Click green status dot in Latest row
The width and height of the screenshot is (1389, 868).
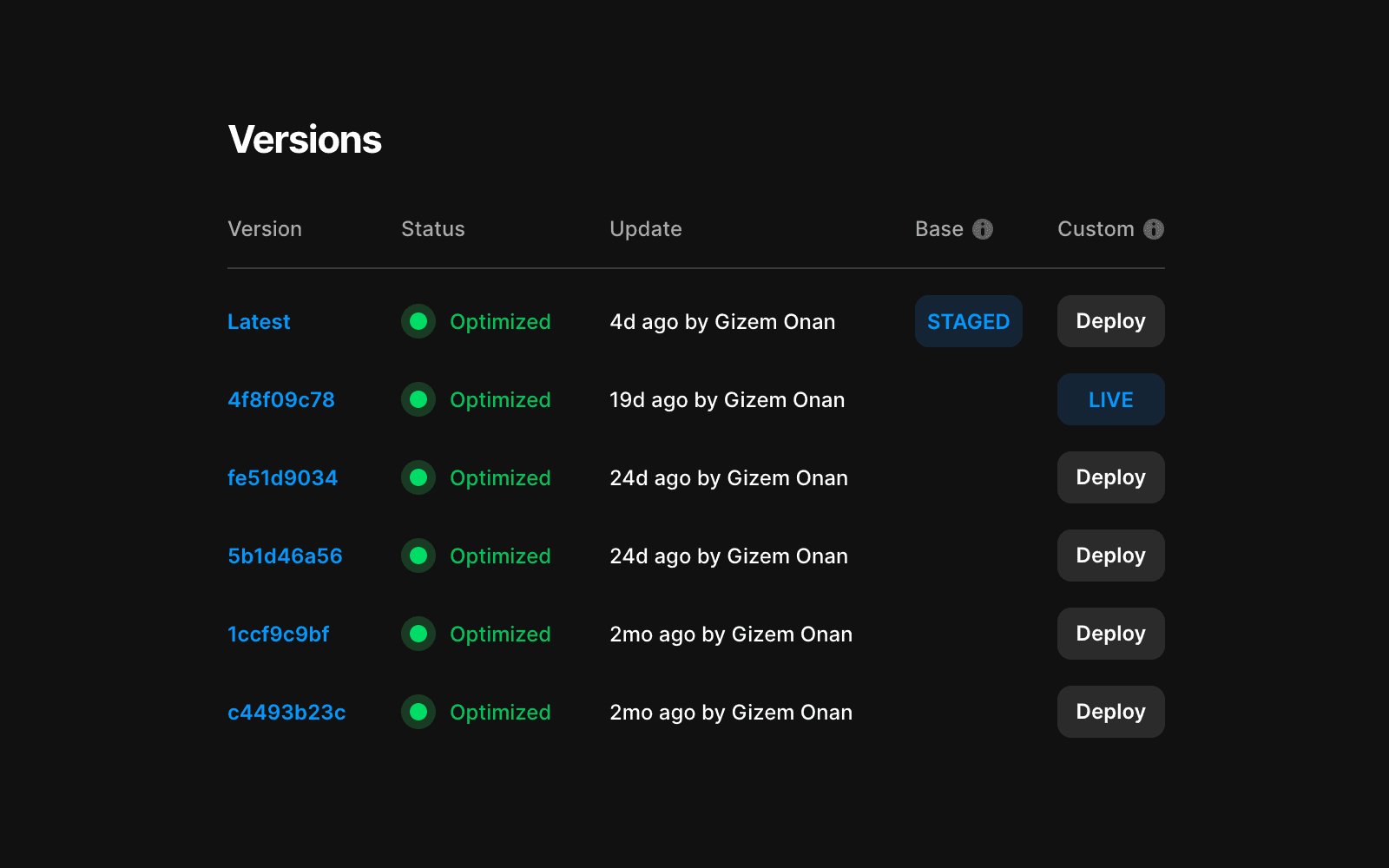pyautogui.click(x=418, y=321)
